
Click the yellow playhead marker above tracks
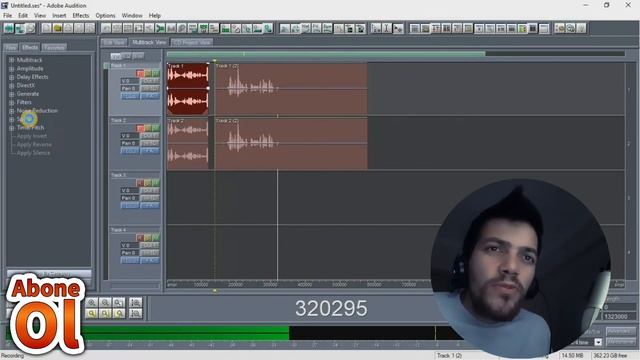click(x=215, y=60)
